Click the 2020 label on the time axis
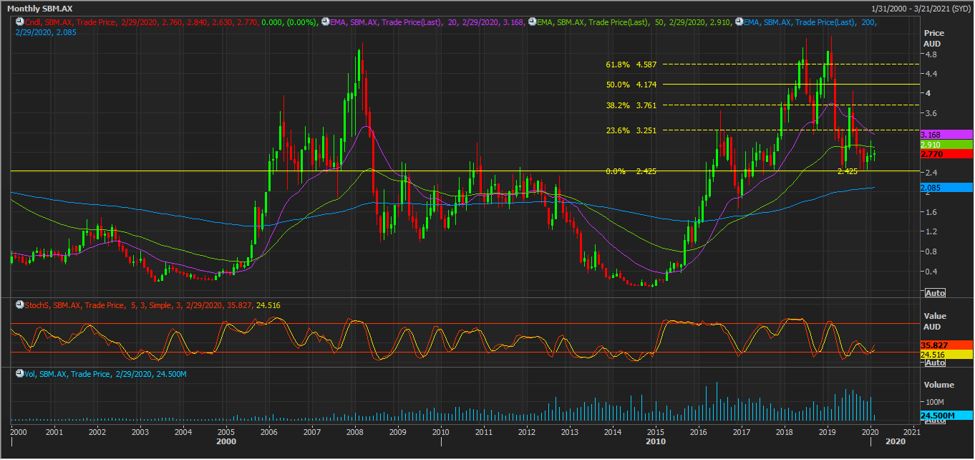 (871, 431)
